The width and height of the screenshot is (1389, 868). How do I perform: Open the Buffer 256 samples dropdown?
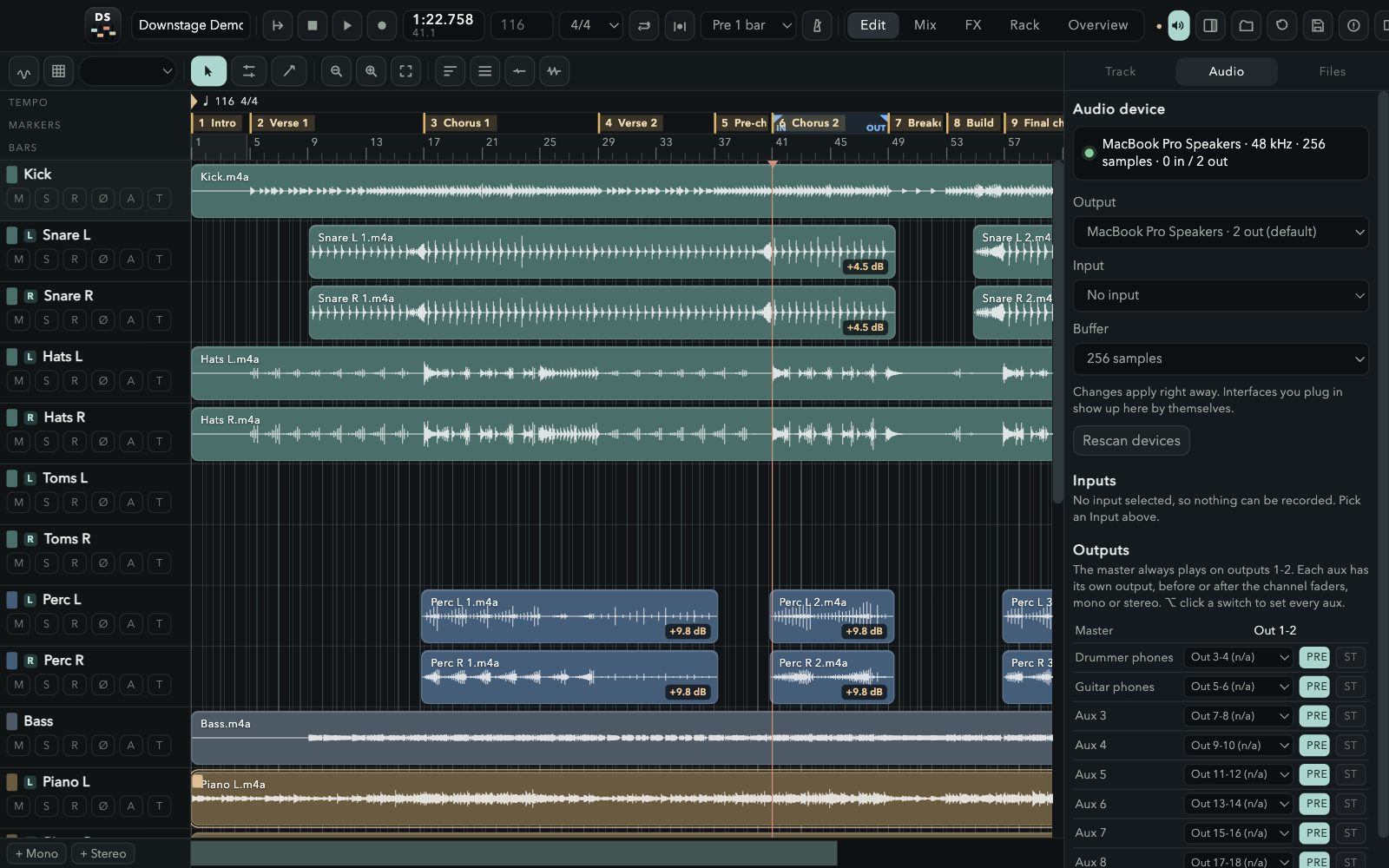pos(1221,358)
